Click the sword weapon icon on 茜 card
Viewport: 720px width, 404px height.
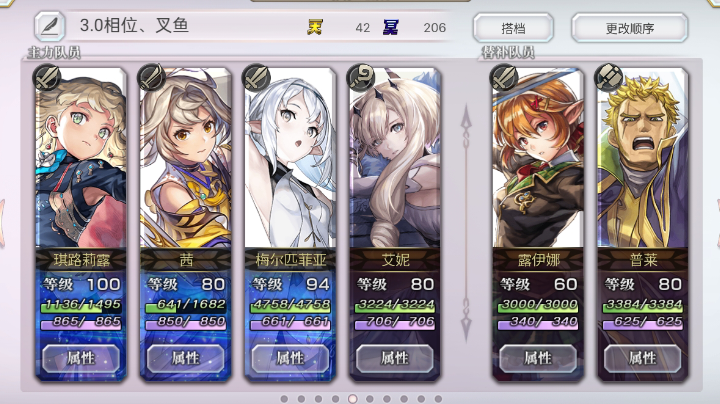pos(151,77)
